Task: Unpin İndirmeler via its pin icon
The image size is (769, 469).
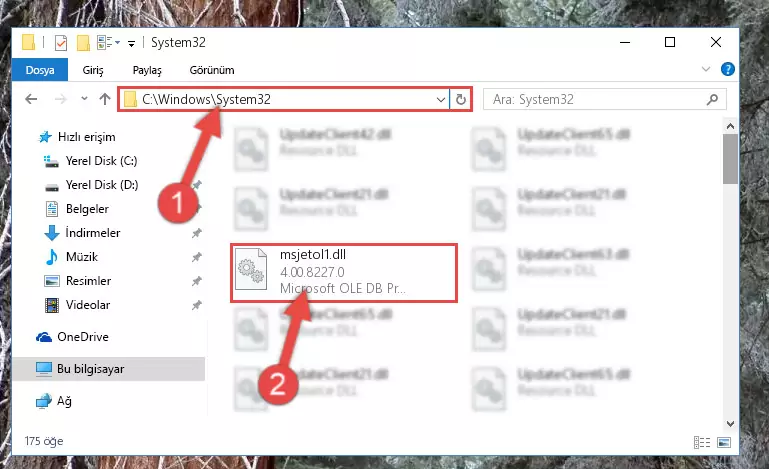Action: tap(197, 233)
